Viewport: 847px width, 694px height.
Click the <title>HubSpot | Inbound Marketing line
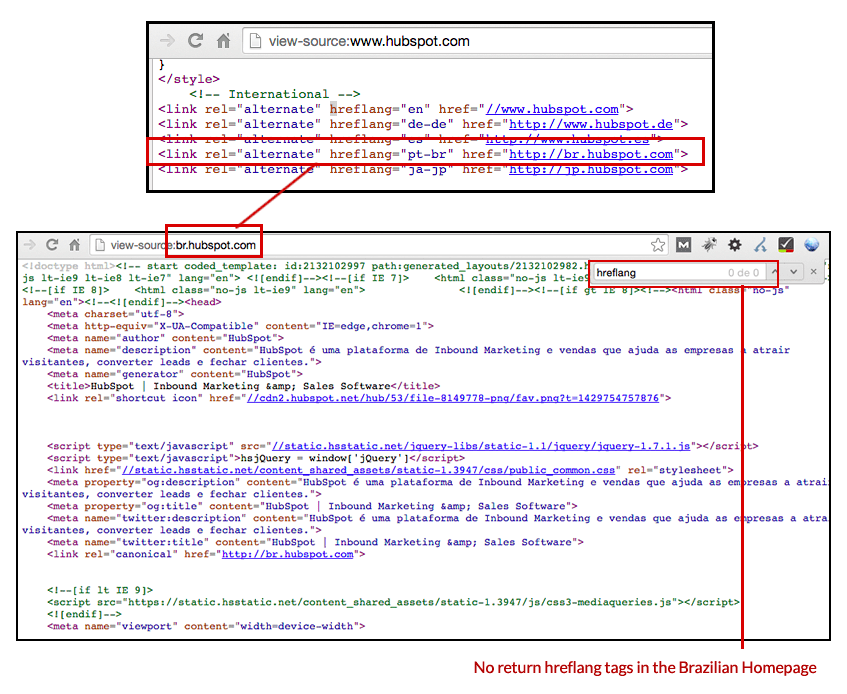[x=244, y=386]
